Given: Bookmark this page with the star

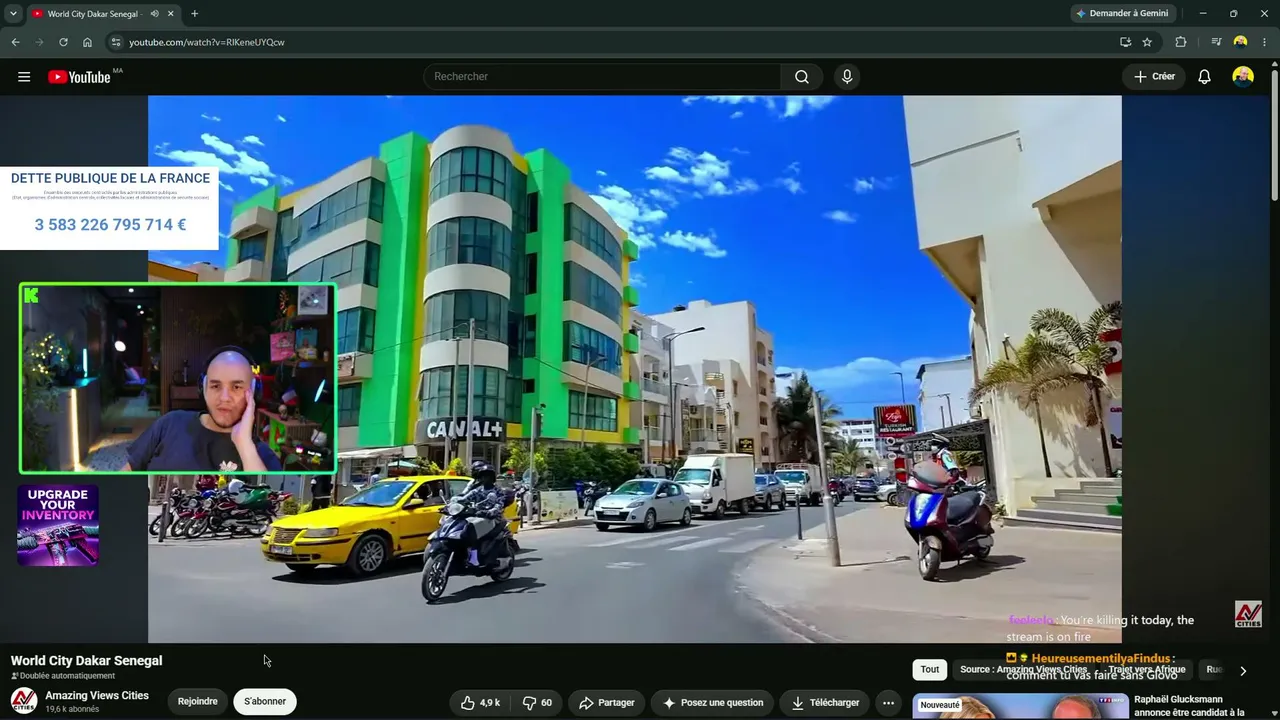Looking at the screenshot, I should click(1147, 42).
